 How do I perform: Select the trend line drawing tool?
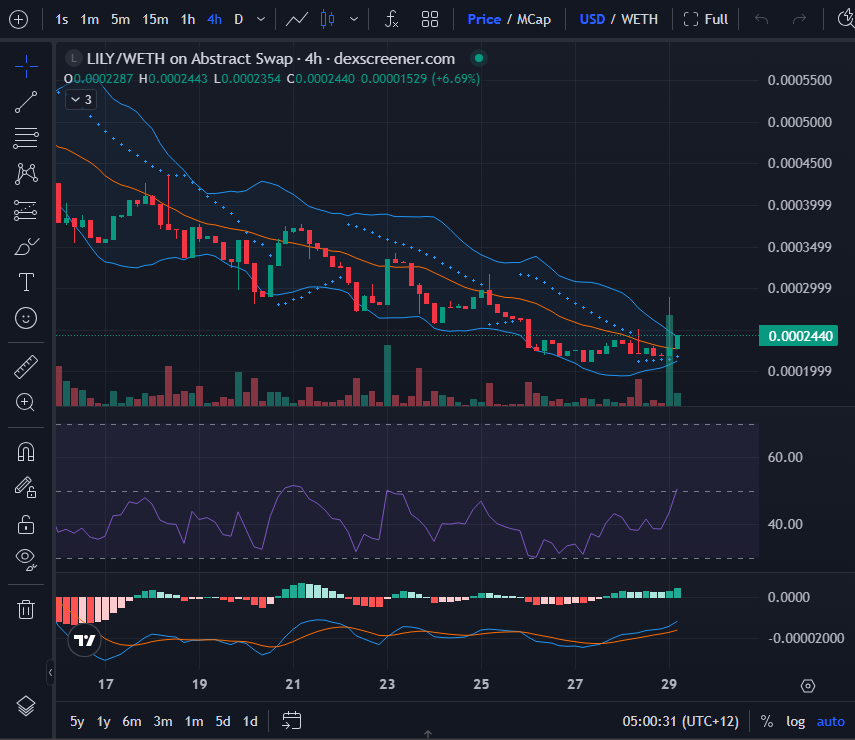point(26,102)
